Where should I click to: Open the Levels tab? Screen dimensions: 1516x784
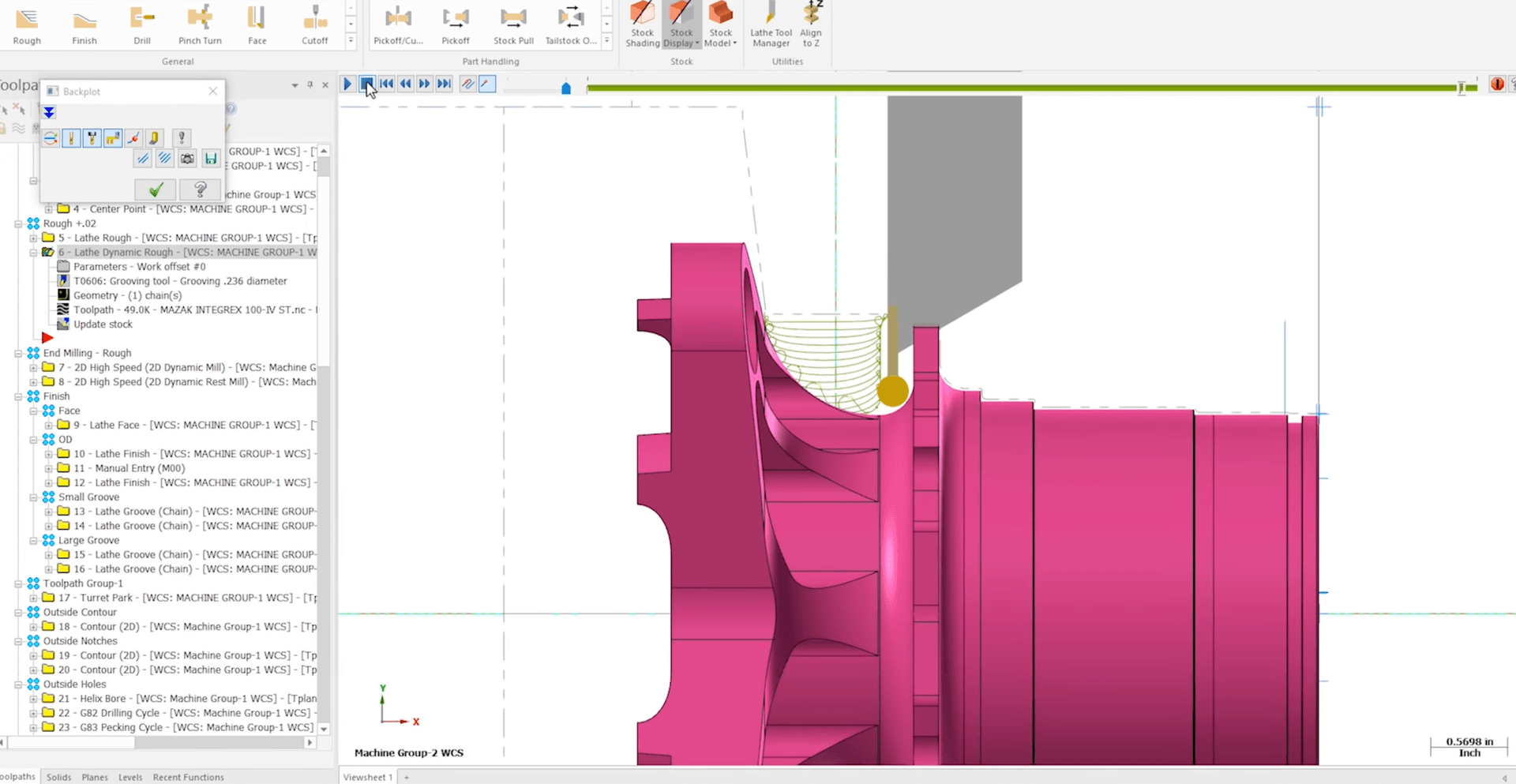pos(130,777)
